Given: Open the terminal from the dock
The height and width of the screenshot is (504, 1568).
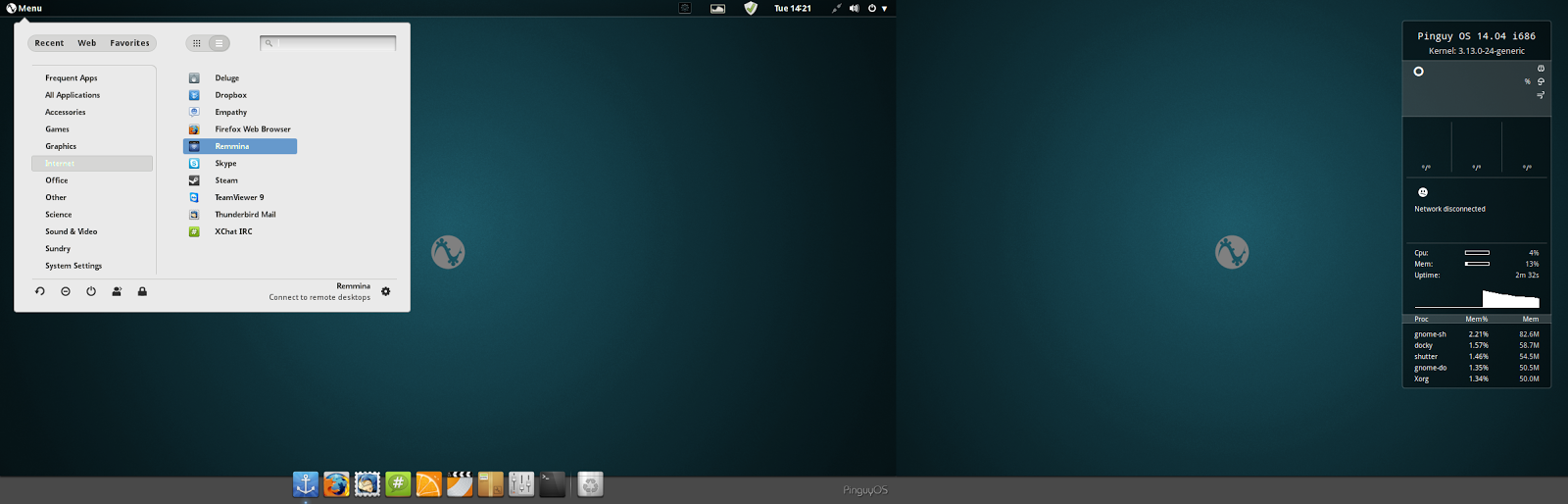Looking at the screenshot, I should [x=552, y=484].
